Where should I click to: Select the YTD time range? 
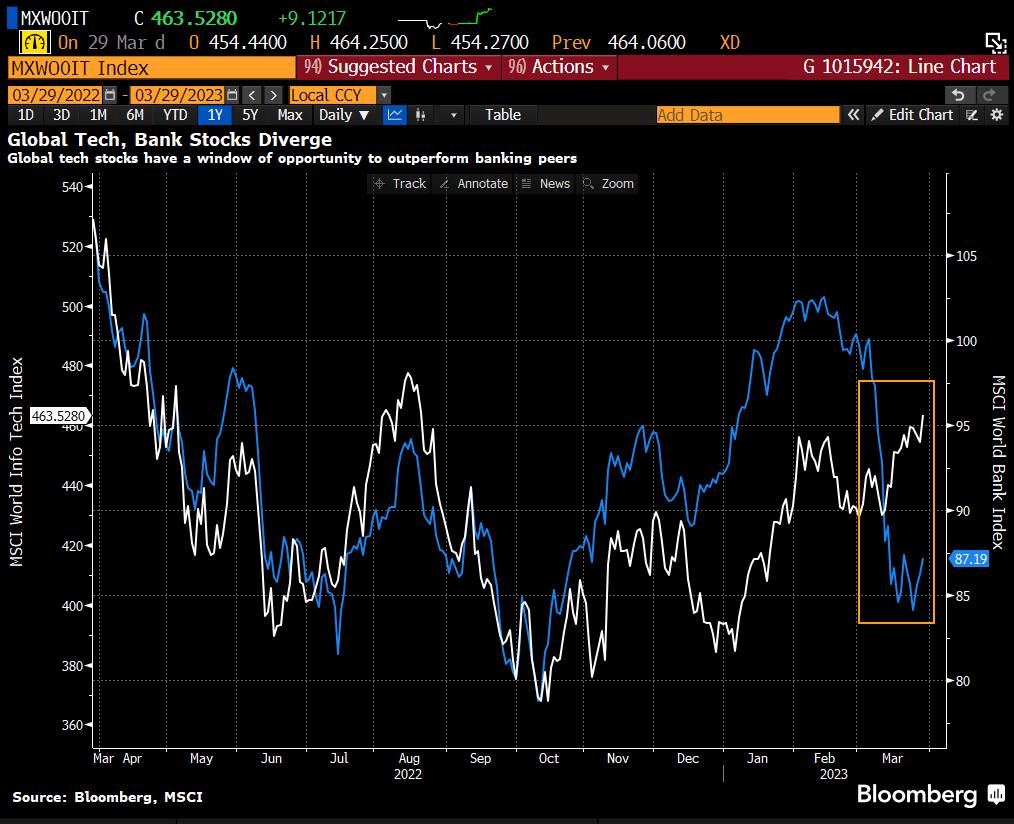pos(175,115)
